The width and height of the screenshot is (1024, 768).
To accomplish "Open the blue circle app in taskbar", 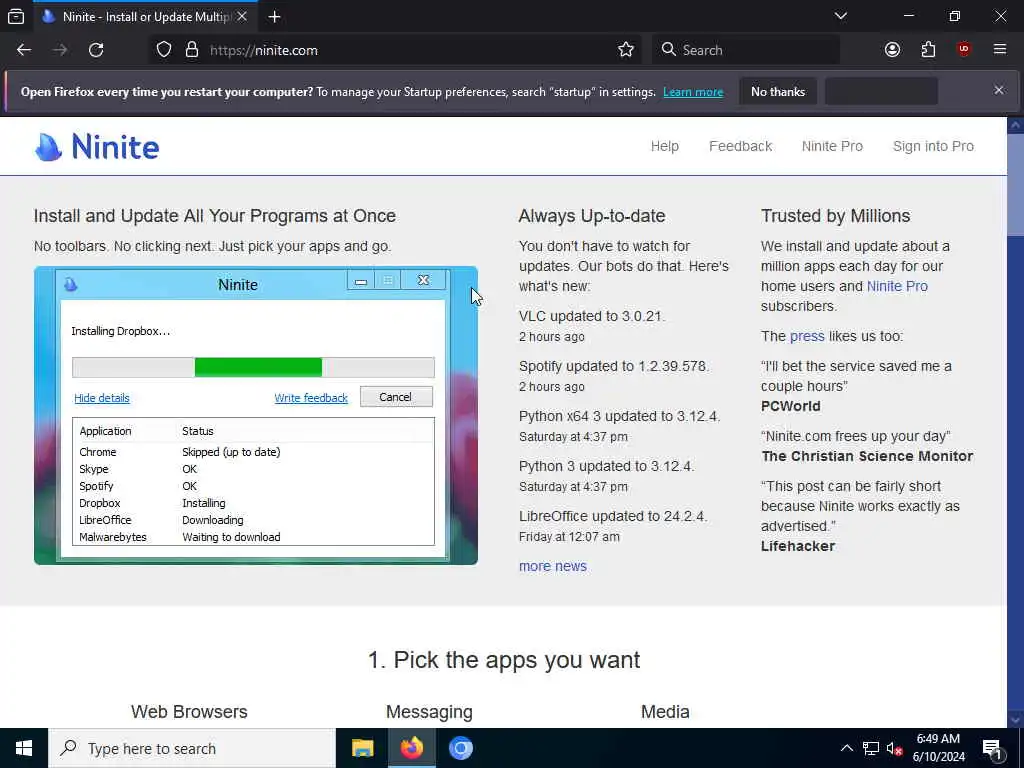I will [460, 748].
